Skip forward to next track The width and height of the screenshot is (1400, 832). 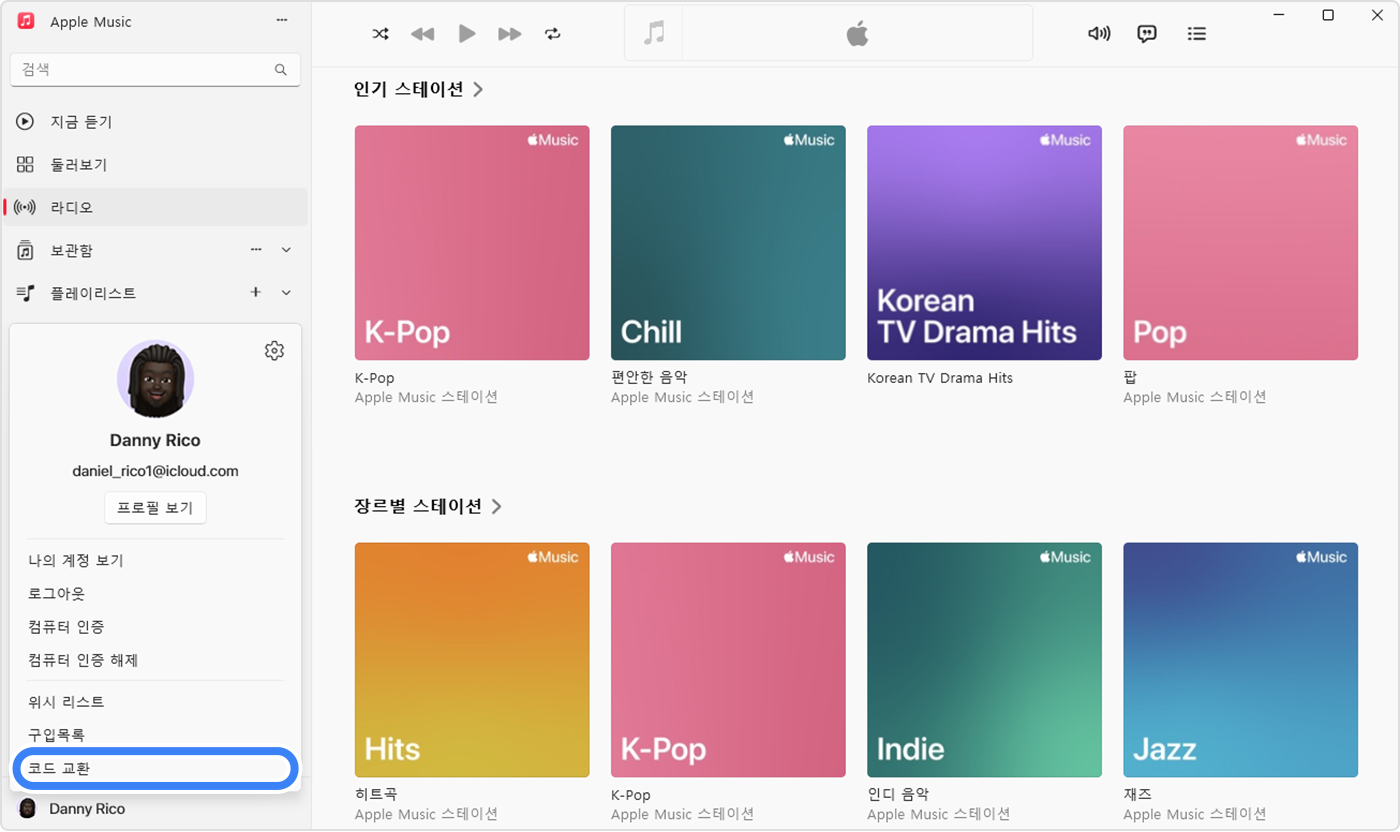(510, 34)
